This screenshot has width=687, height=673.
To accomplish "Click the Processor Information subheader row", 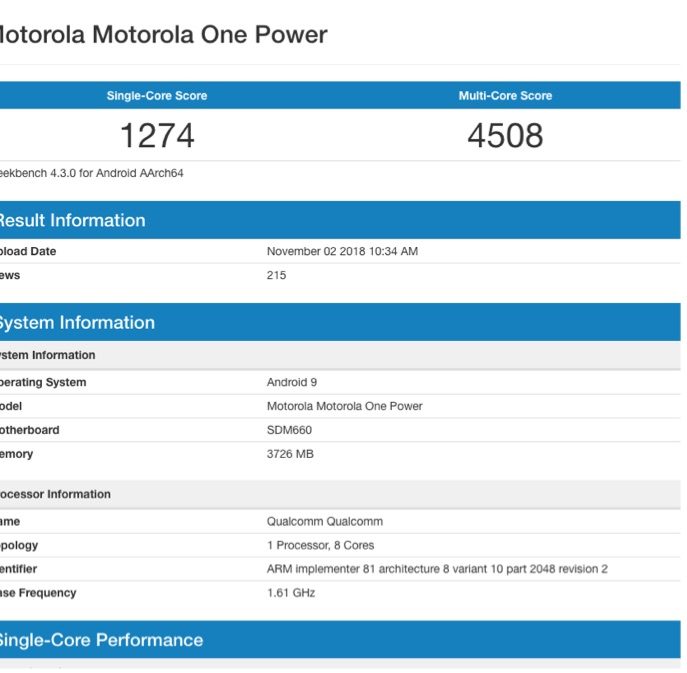I will pos(55,494).
